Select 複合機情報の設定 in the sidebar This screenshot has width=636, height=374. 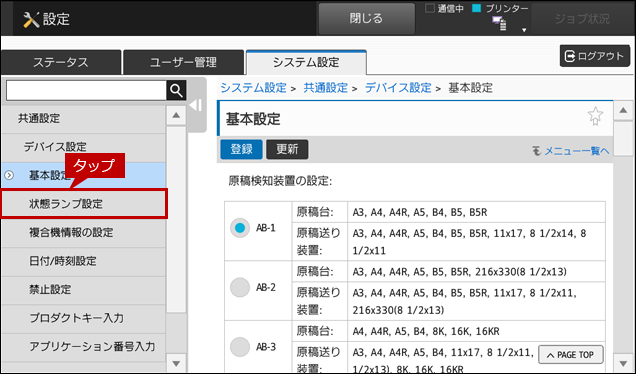click(84, 232)
